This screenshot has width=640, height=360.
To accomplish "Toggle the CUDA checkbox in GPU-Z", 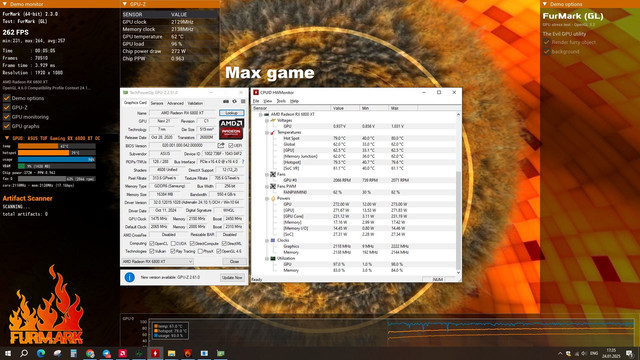I will tap(173, 244).
